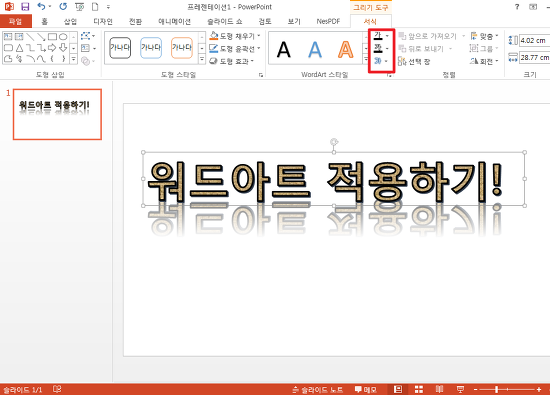Create a new document from quick access toolbar
Screen dimensions: 550x395
click(x=95, y=7)
